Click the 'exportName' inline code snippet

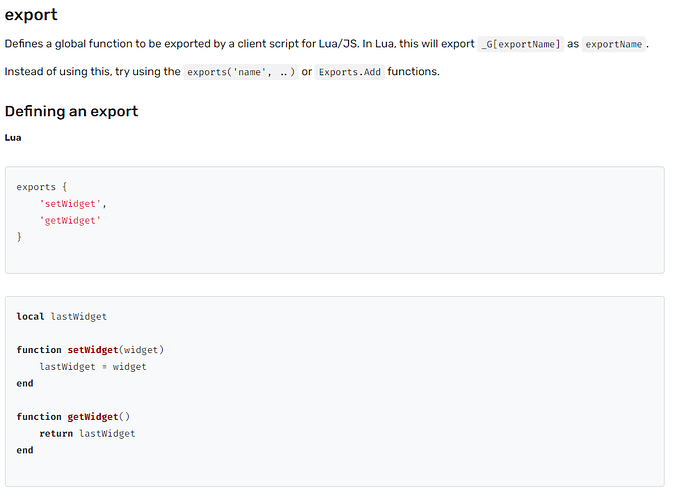click(x=613, y=44)
